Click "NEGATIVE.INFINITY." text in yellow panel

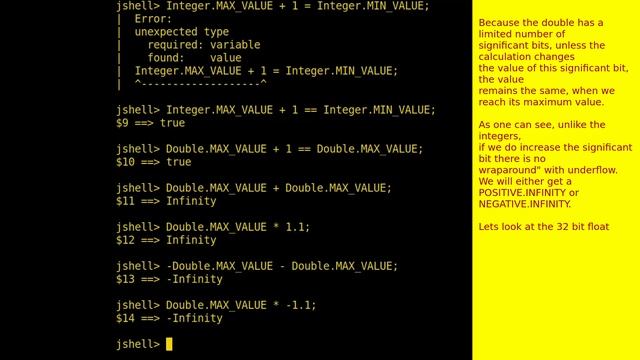(524, 204)
